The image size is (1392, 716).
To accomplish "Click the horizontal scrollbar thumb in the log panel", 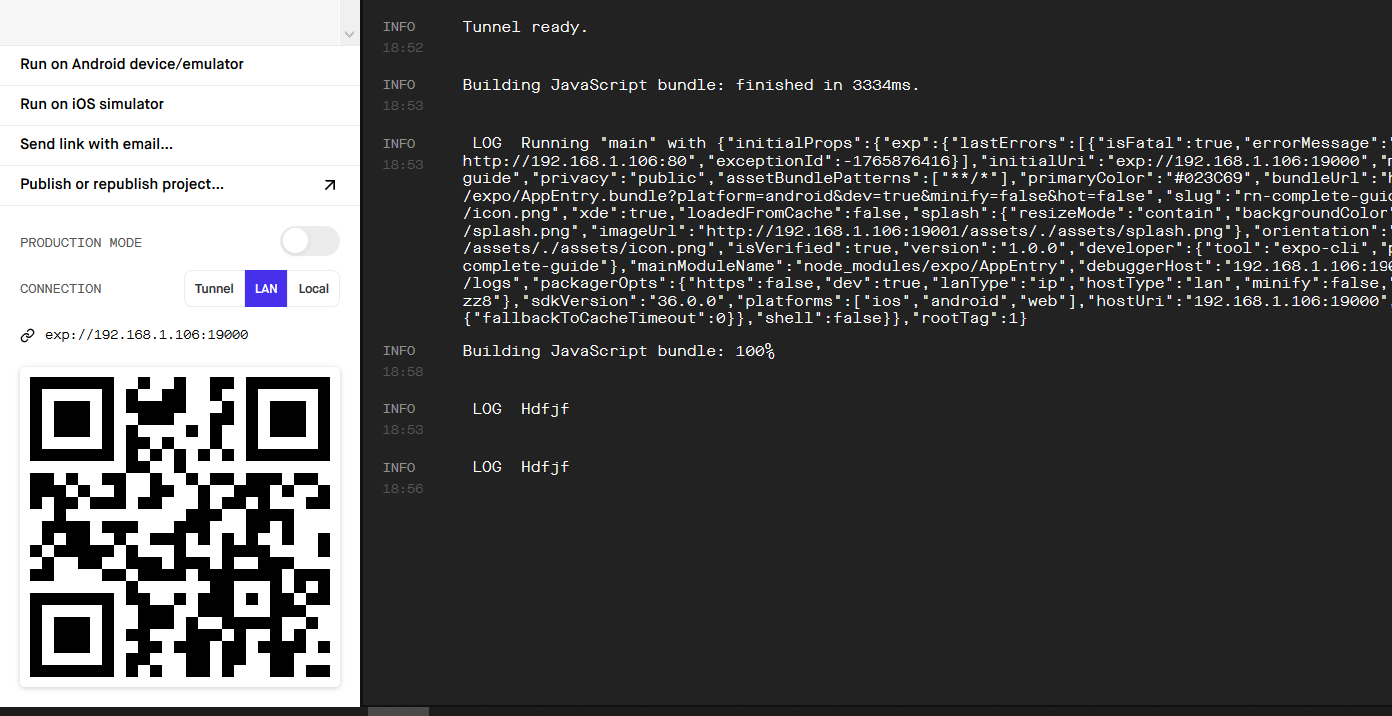I will pyautogui.click(x=398, y=711).
